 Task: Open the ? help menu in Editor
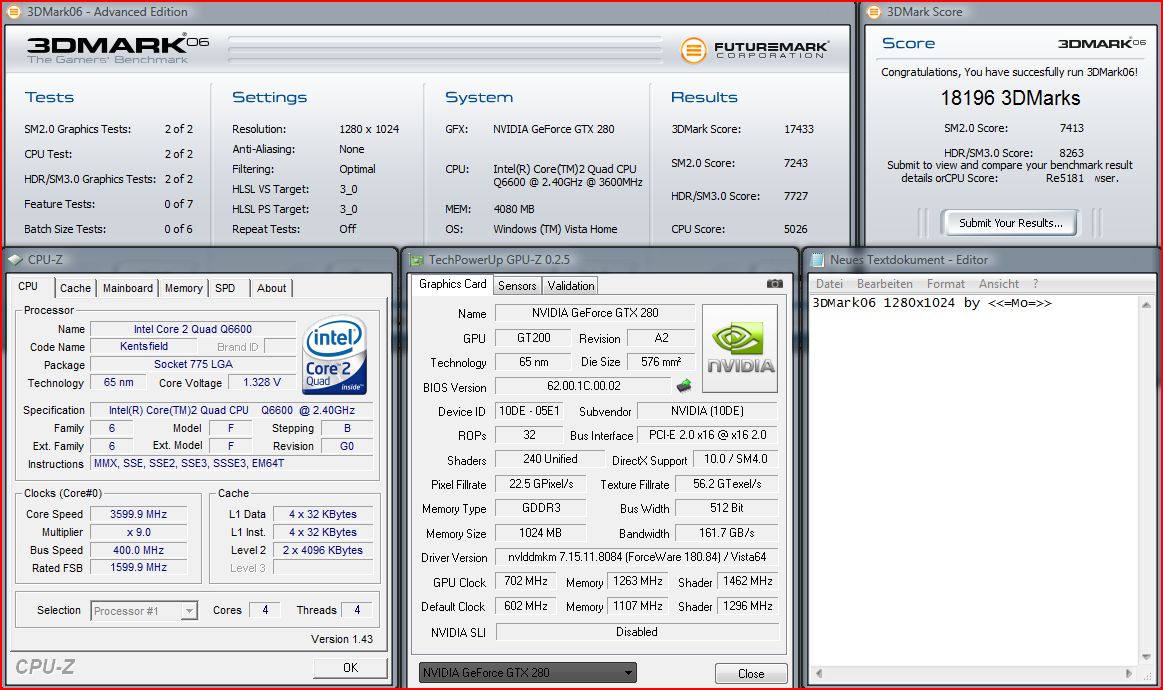click(1035, 283)
